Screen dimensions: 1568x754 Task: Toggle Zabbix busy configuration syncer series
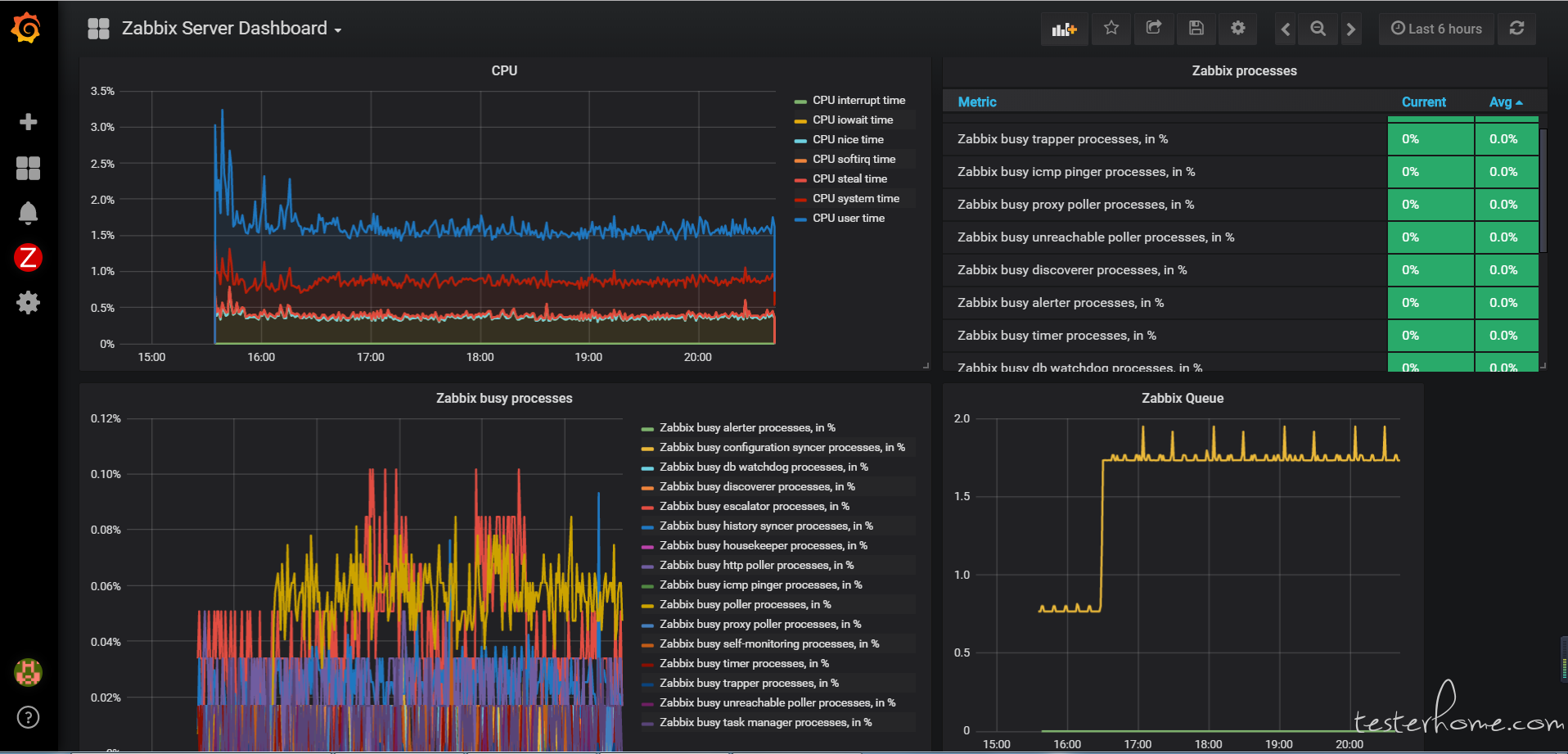782,447
